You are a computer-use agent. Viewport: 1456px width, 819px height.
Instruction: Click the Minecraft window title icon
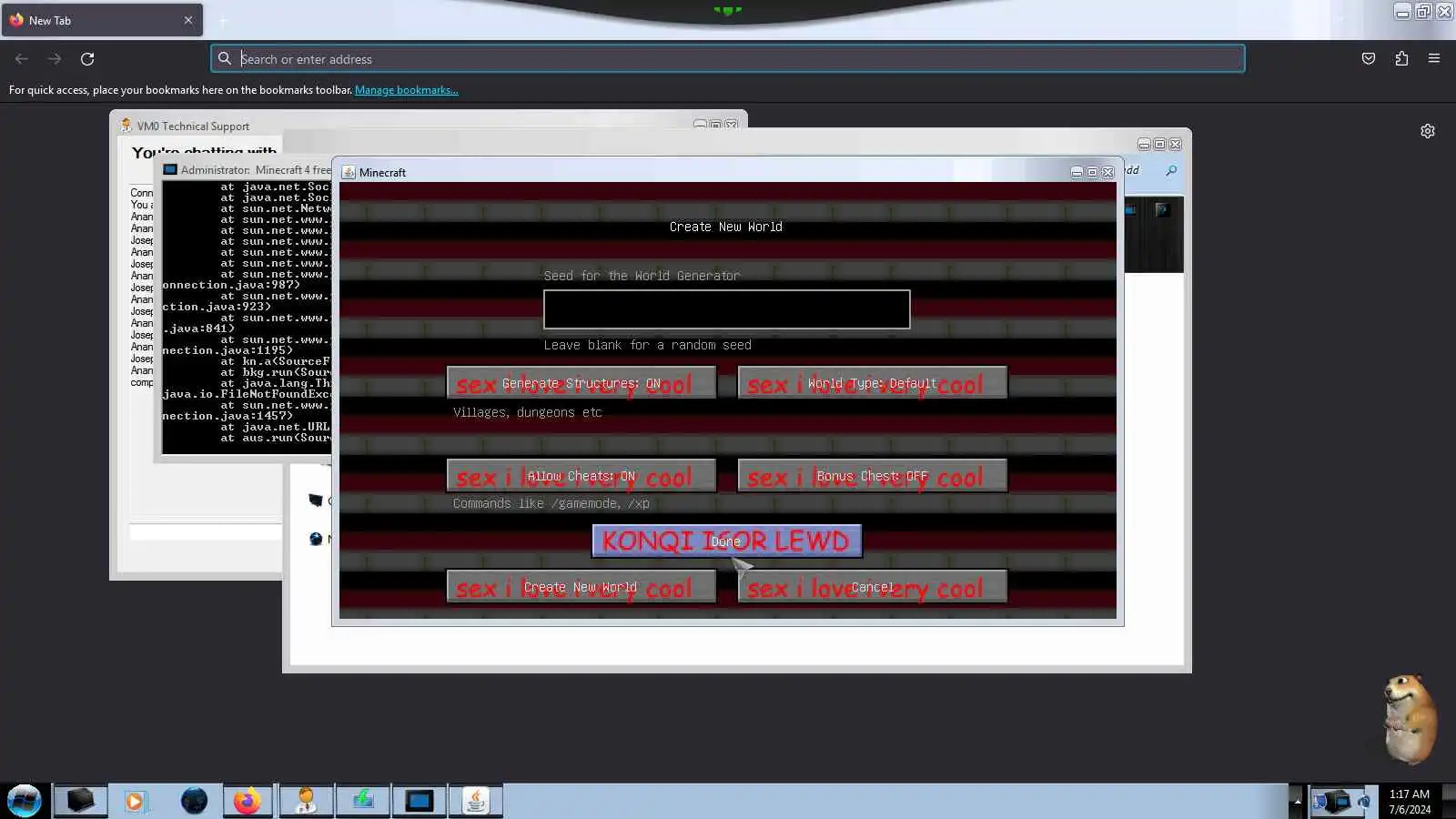349,172
